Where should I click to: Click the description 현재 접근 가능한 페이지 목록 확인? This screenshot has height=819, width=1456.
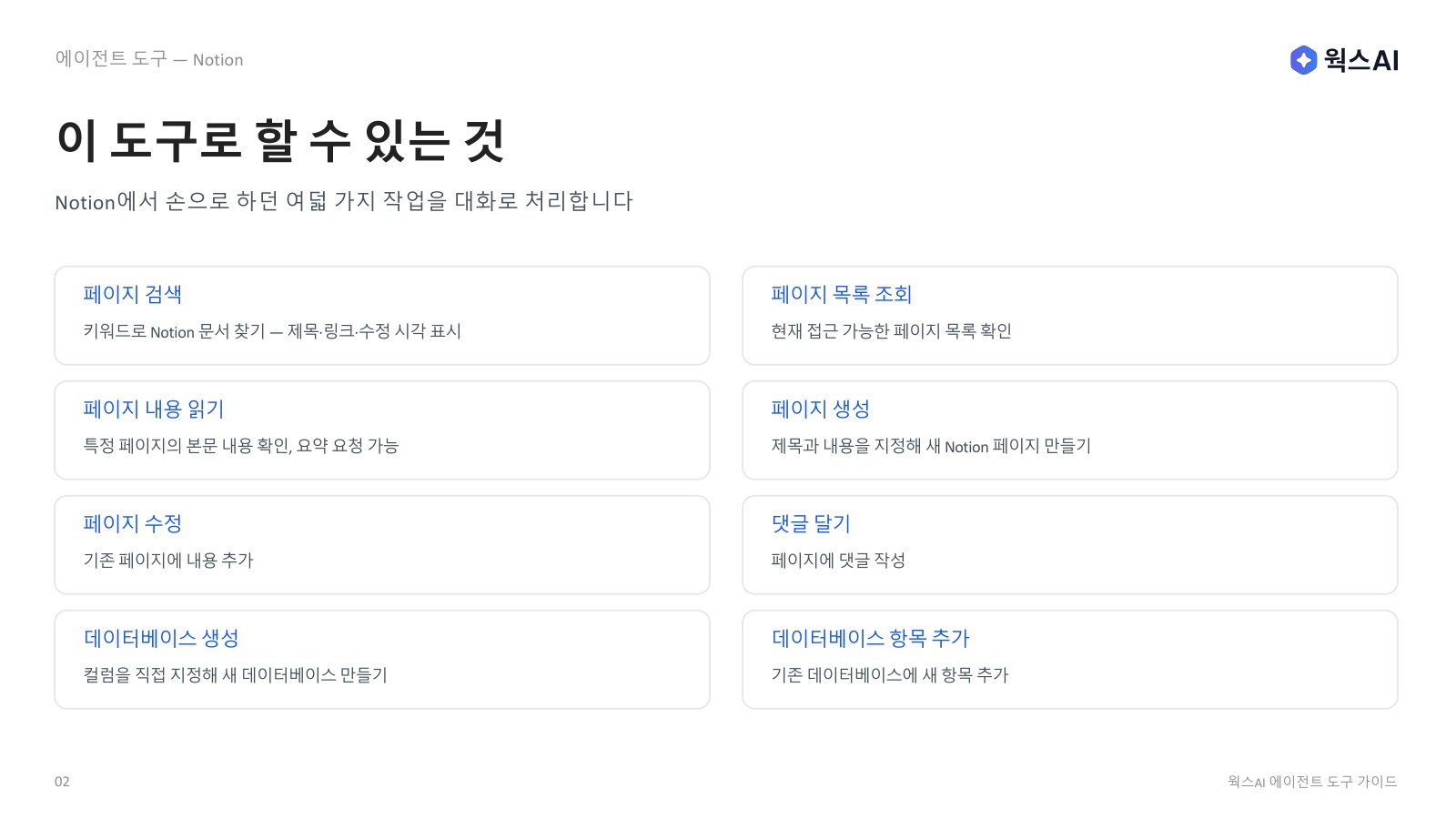(x=891, y=331)
